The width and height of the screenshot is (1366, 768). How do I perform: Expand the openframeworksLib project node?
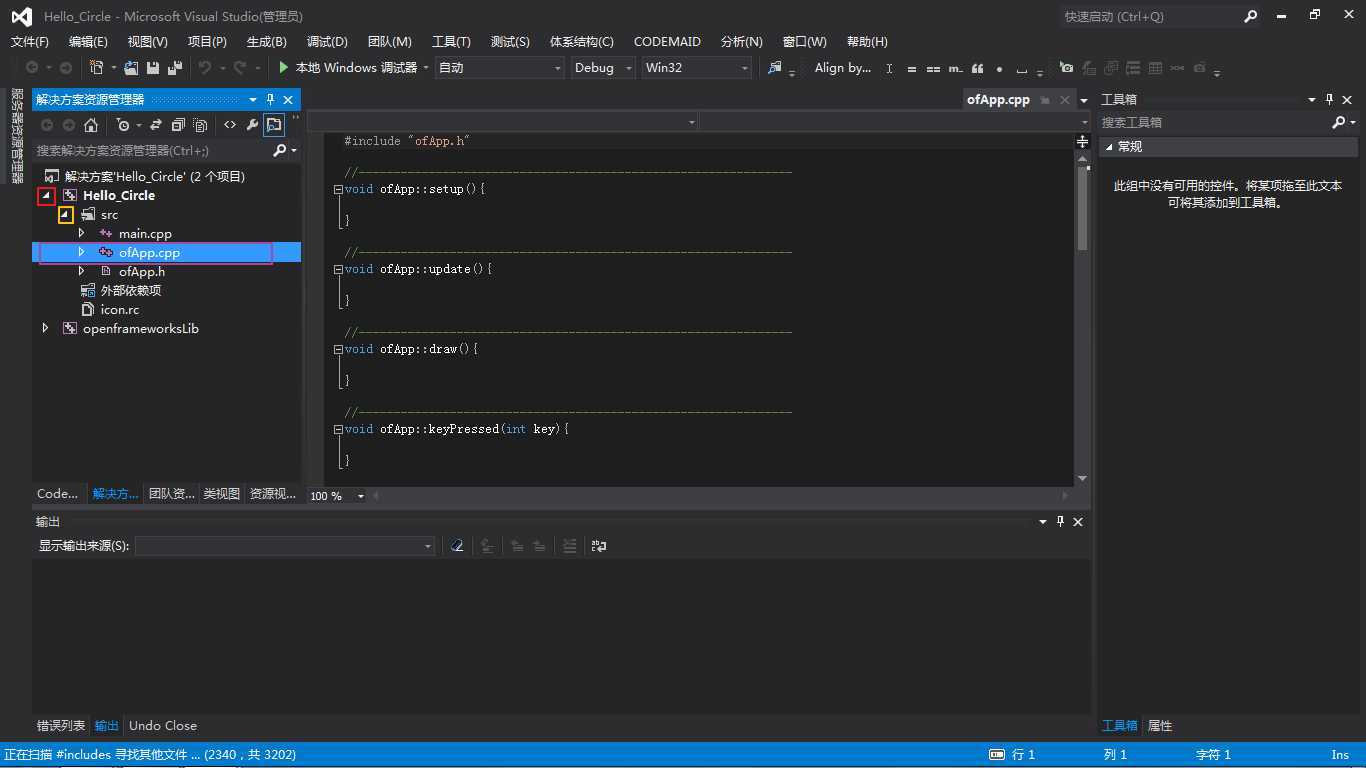[x=45, y=328]
